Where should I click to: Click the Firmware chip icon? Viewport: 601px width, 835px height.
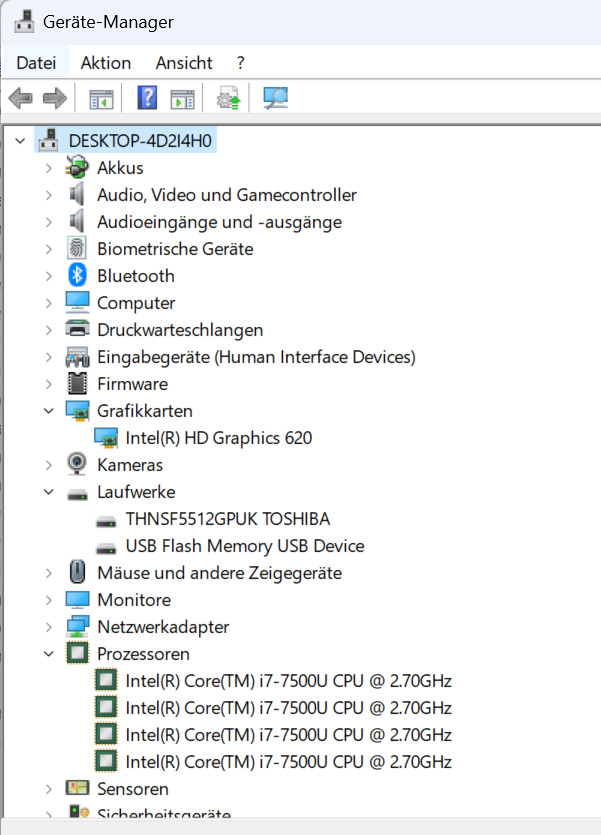tap(77, 383)
